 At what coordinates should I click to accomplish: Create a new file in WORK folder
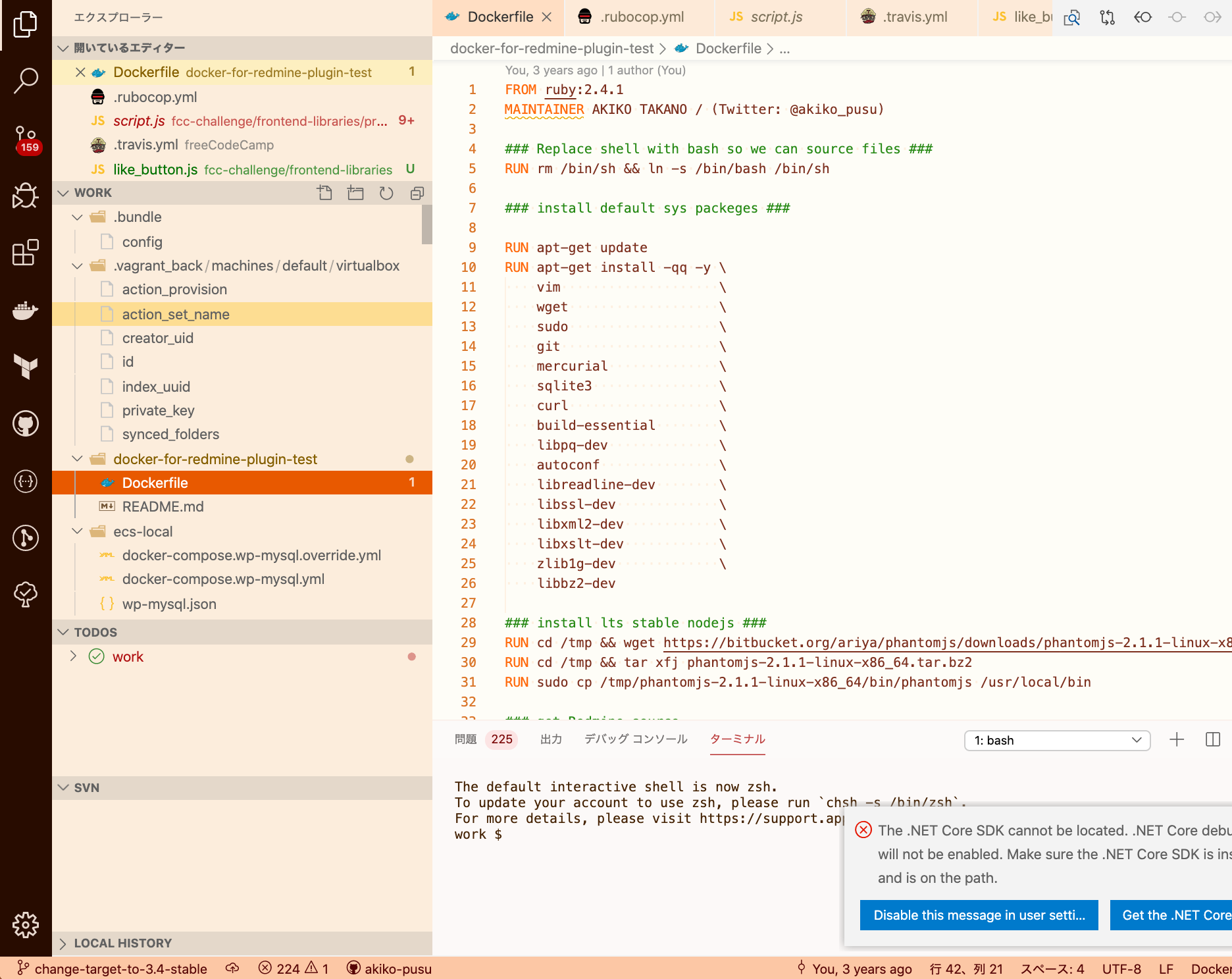tap(324, 193)
